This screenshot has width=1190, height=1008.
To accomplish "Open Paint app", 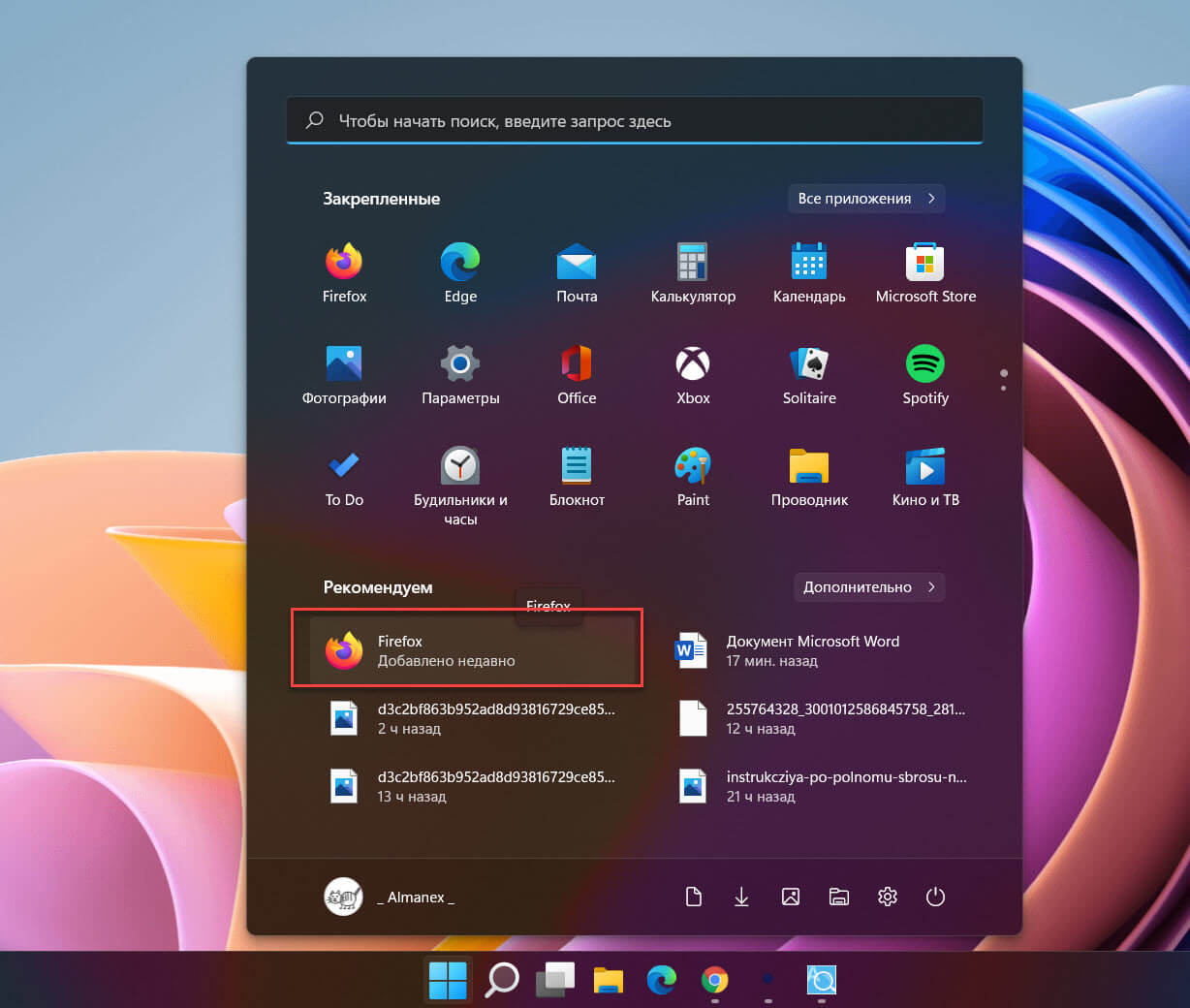I will point(693,477).
